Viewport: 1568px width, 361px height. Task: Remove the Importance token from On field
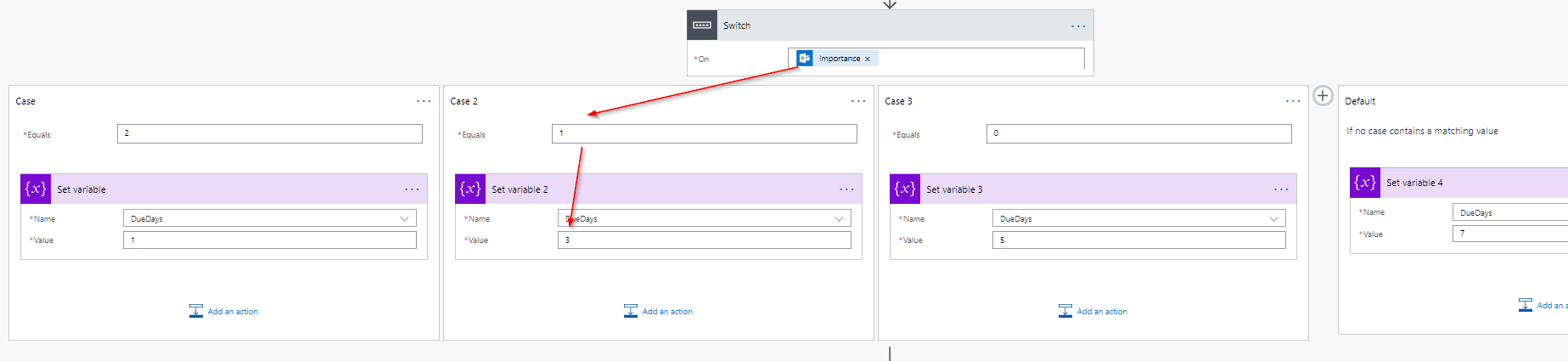[867, 59]
